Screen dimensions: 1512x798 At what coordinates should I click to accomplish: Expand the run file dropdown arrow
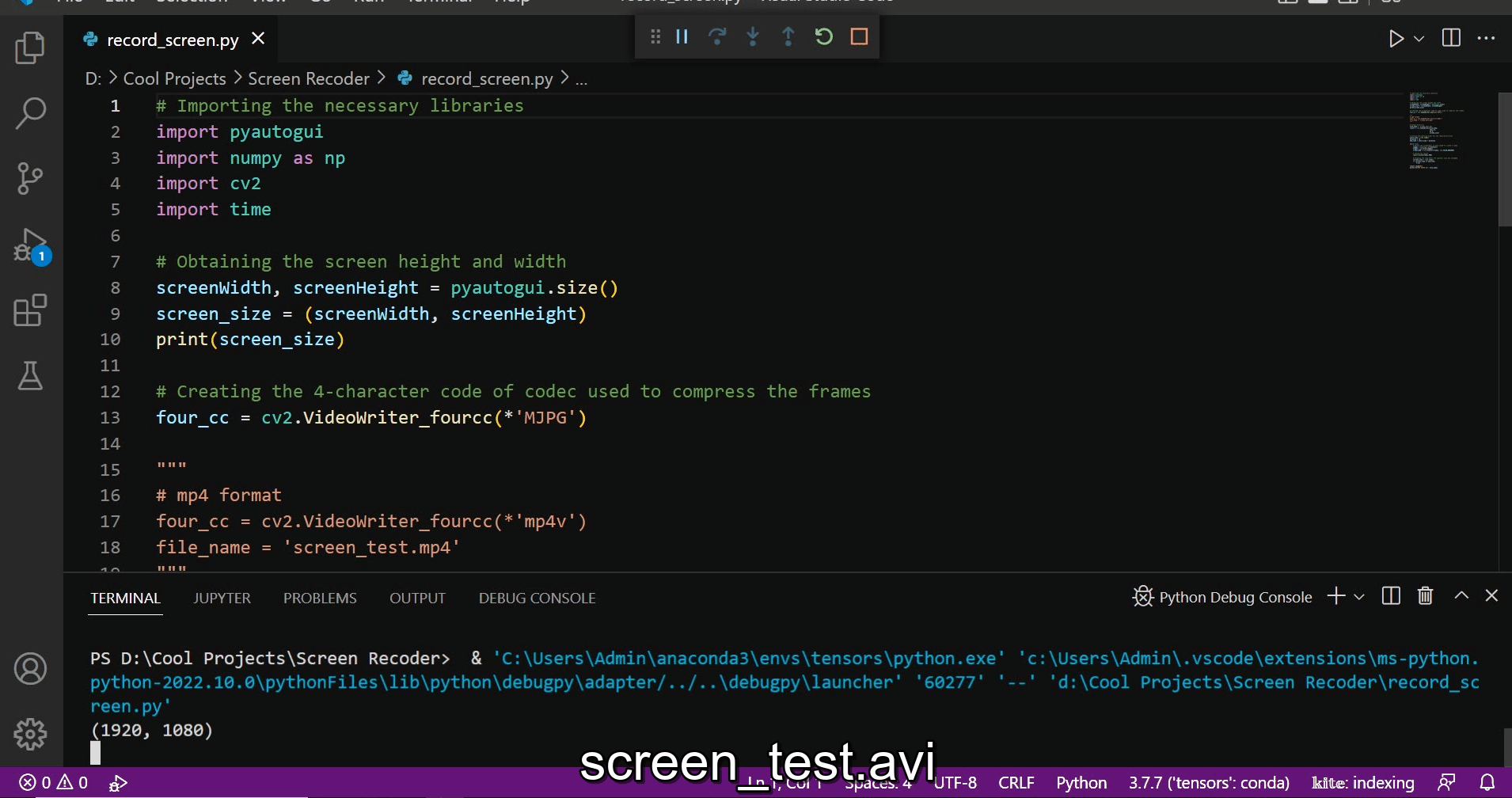1419,39
